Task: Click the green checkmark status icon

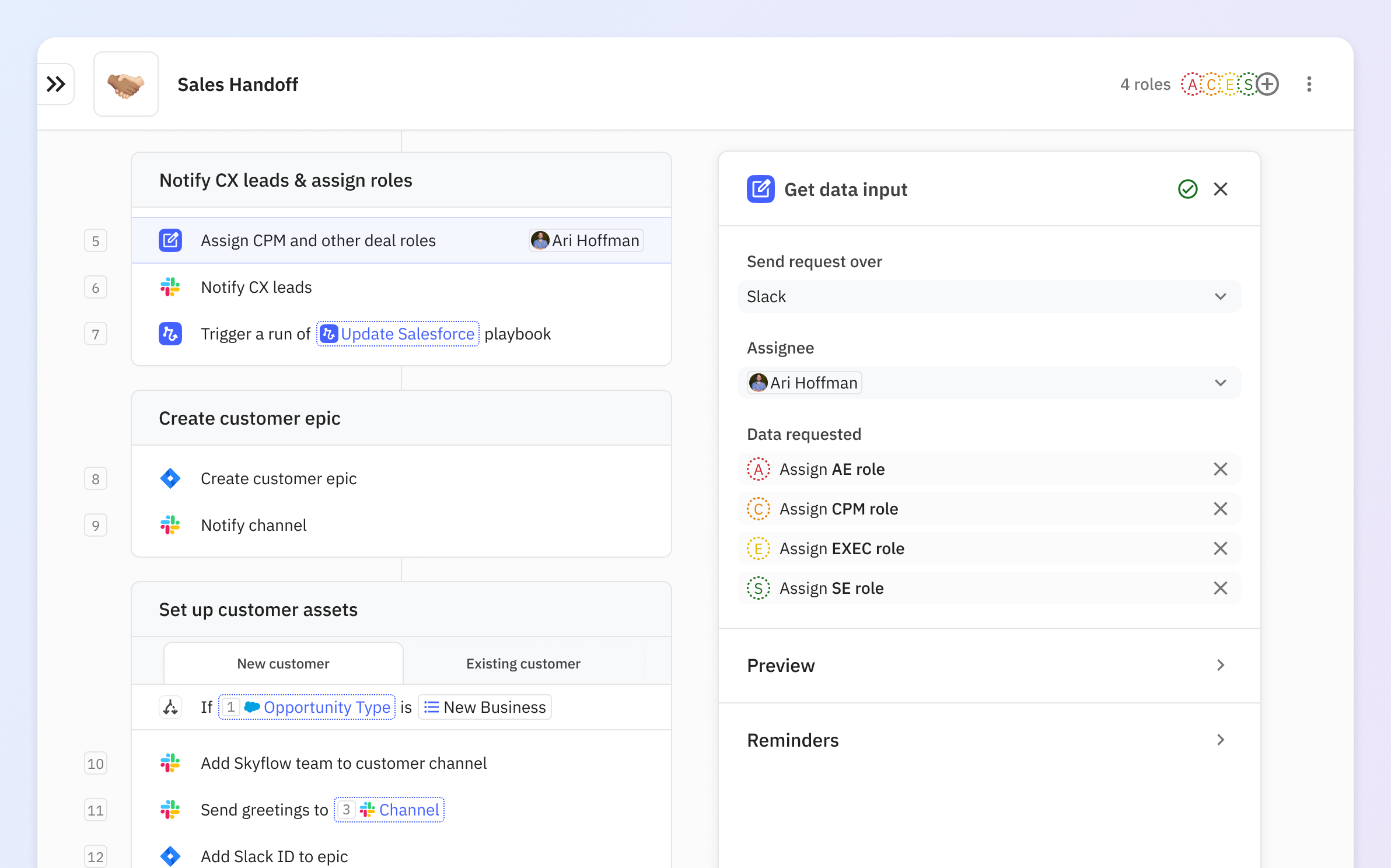Action: tap(1188, 189)
